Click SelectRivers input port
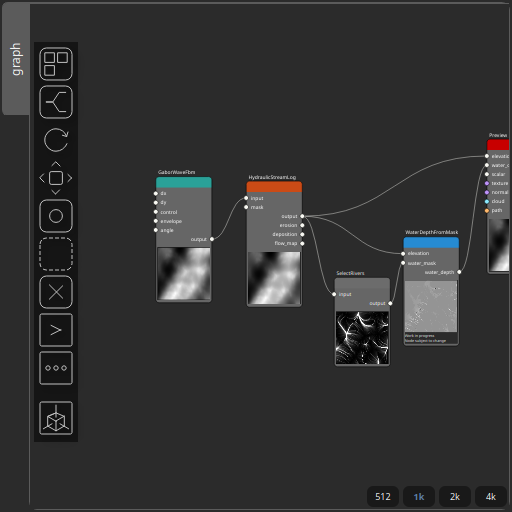Screen dimensions: 512x512 (x=334, y=294)
